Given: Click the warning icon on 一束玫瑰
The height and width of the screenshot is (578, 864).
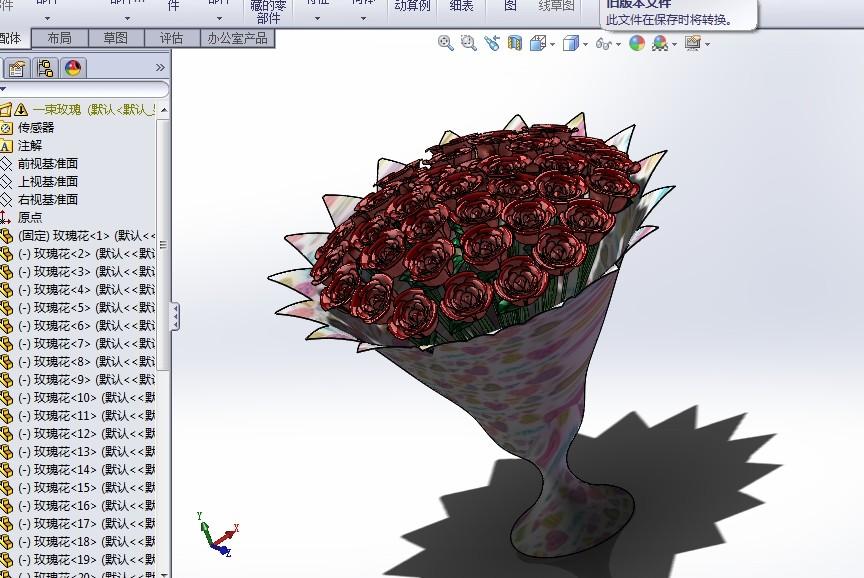Looking at the screenshot, I should coord(21,109).
